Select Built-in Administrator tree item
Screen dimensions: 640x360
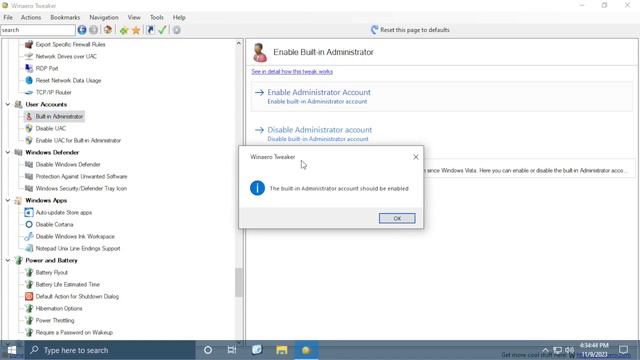tap(59, 116)
